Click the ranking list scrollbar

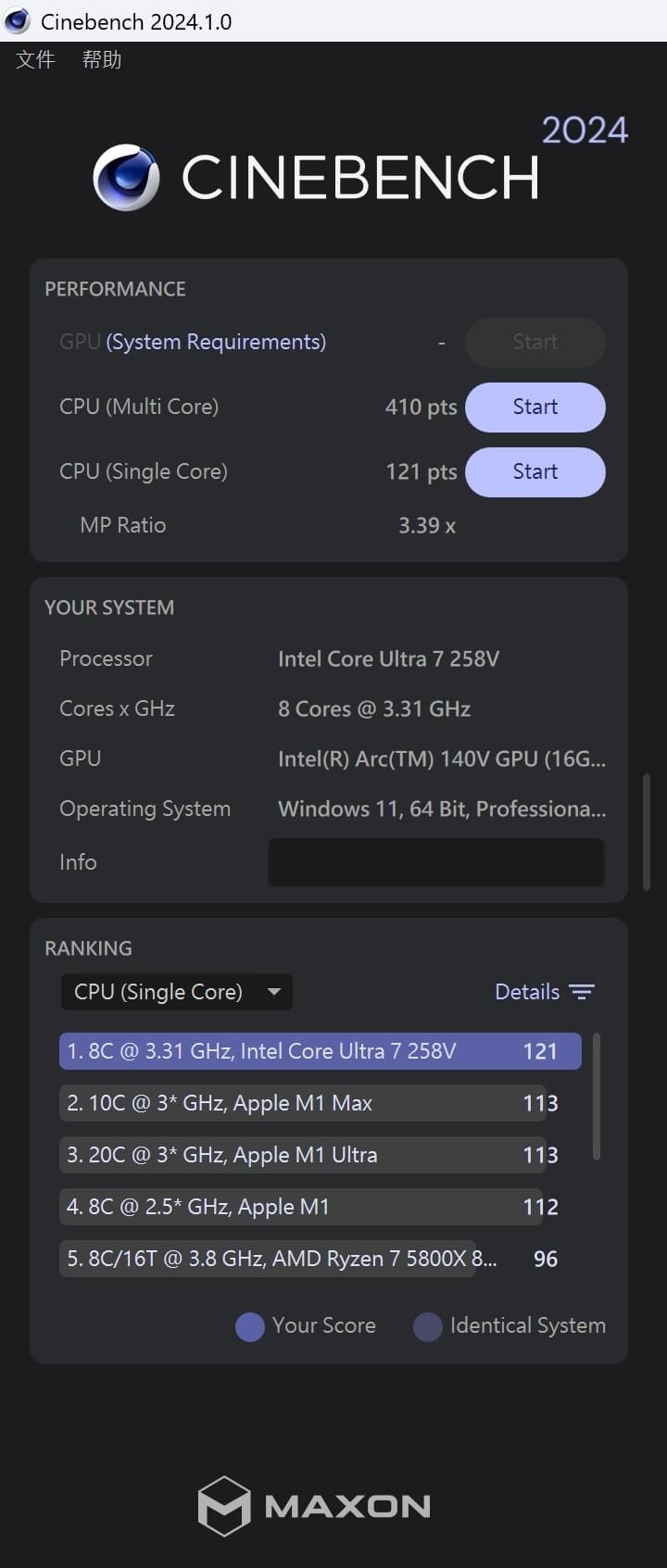[597, 1097]
